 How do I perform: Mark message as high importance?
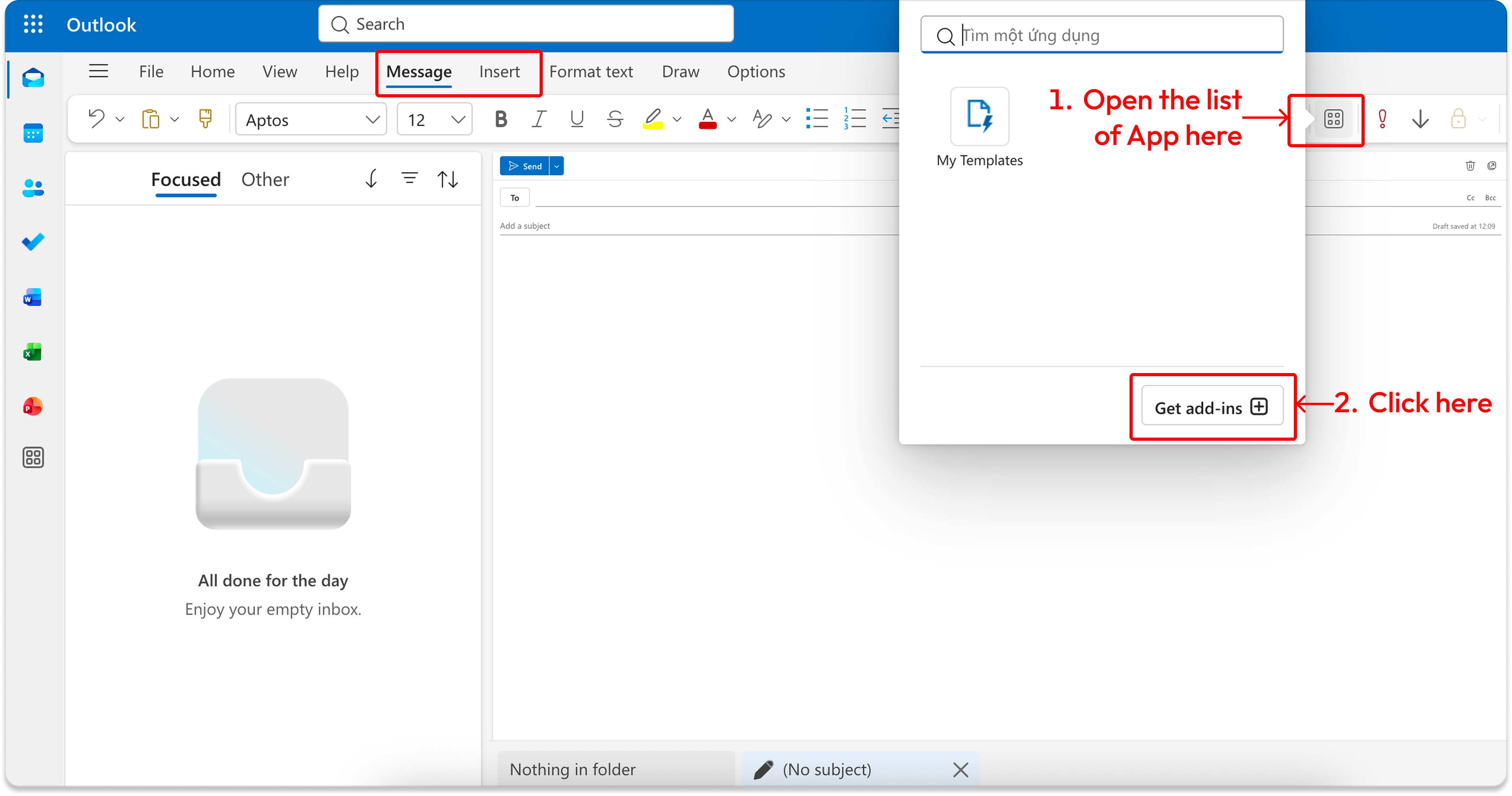pyautogui.click(x=1382, y=119)
